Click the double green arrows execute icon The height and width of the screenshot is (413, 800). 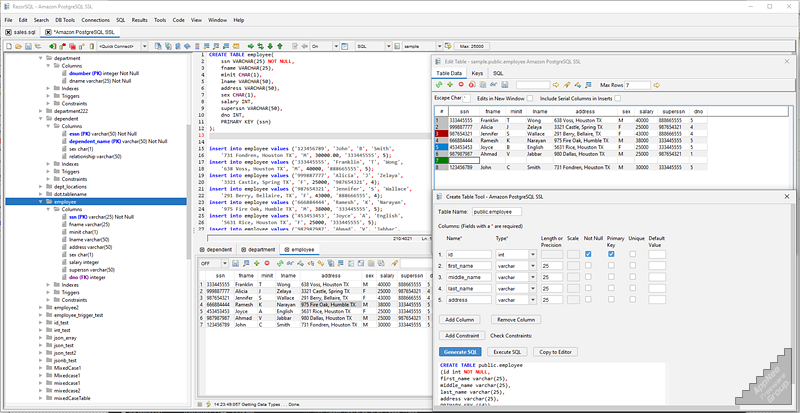(260, 46)
